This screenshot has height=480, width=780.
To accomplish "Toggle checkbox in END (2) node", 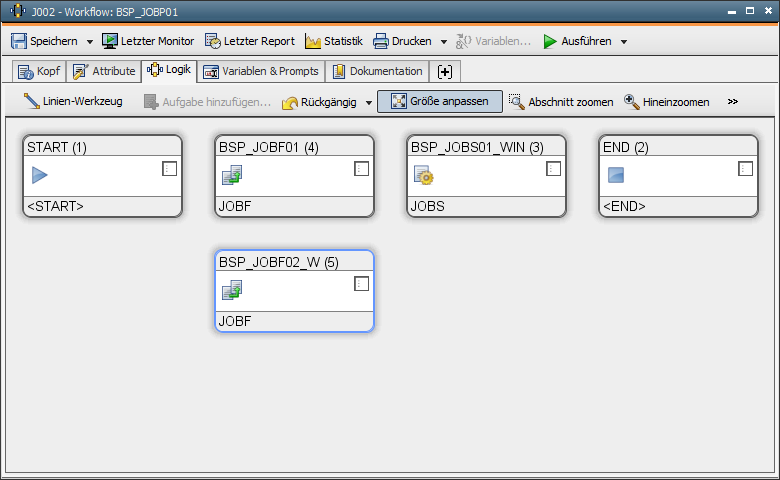I will tap(746, 169).
